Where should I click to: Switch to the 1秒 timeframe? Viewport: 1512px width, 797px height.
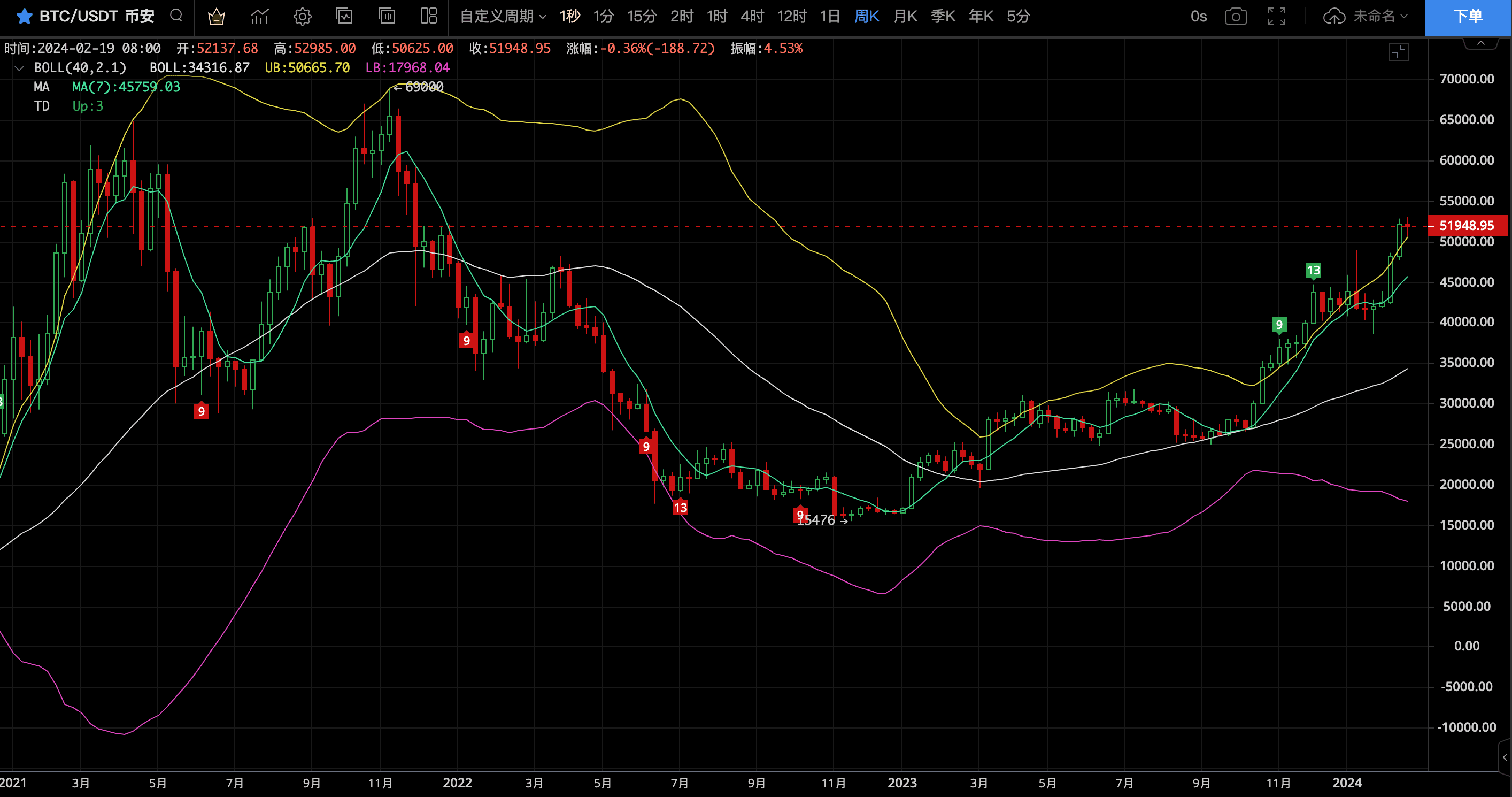click(569, 17)
